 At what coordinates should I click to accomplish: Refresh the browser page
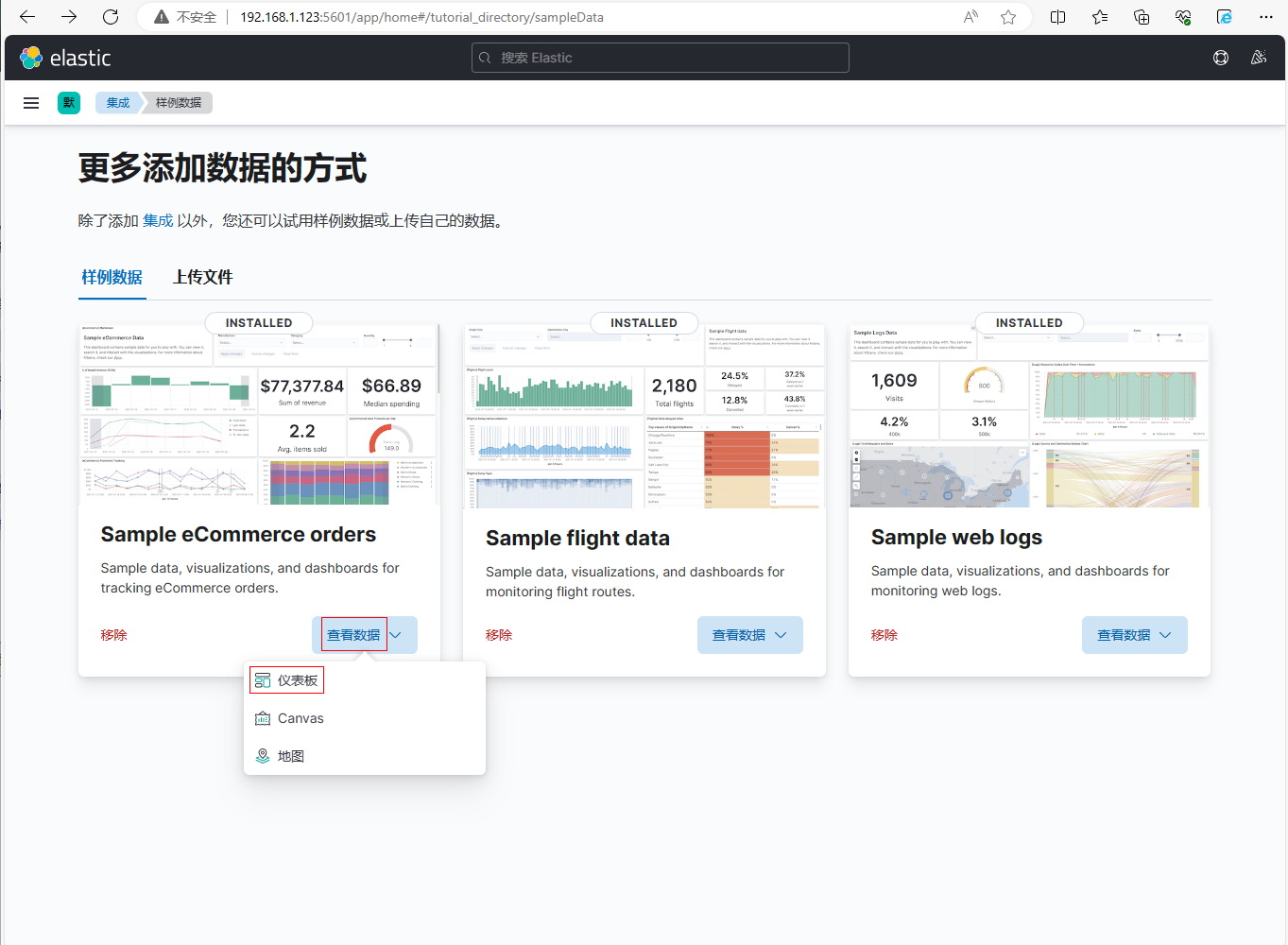tap(111, 17)
